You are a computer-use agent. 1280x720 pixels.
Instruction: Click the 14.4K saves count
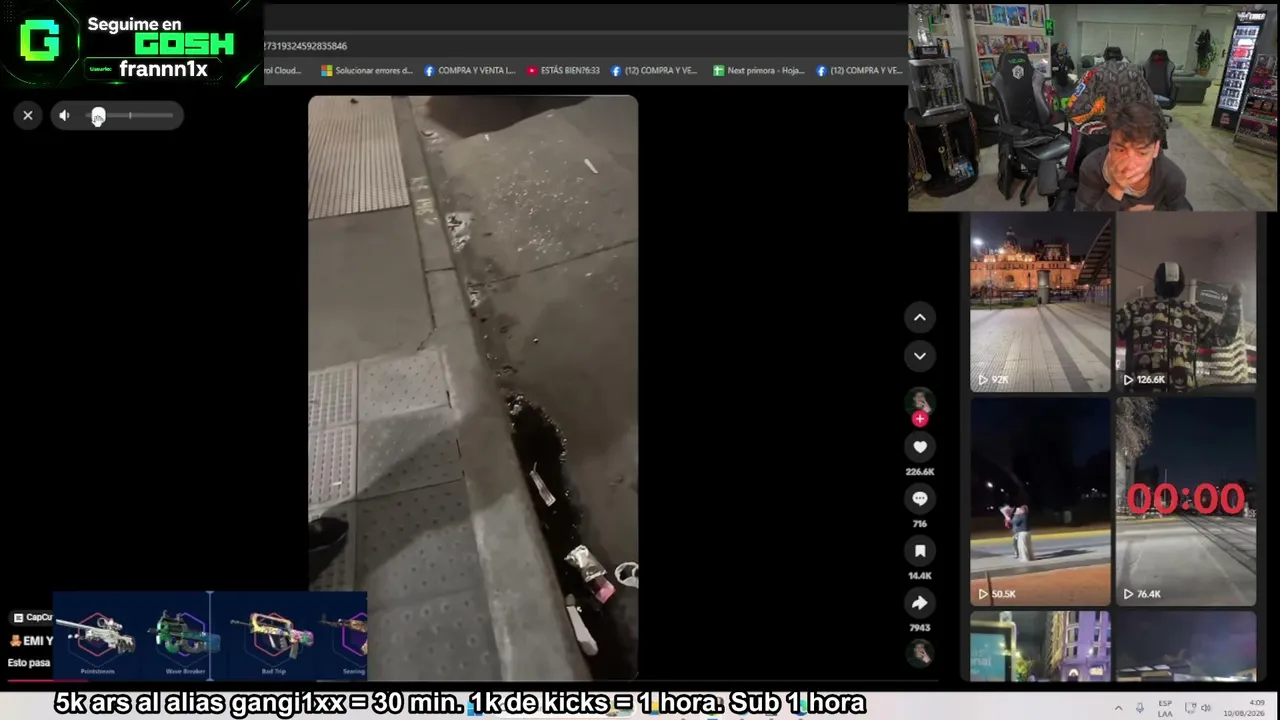point(920,576)
